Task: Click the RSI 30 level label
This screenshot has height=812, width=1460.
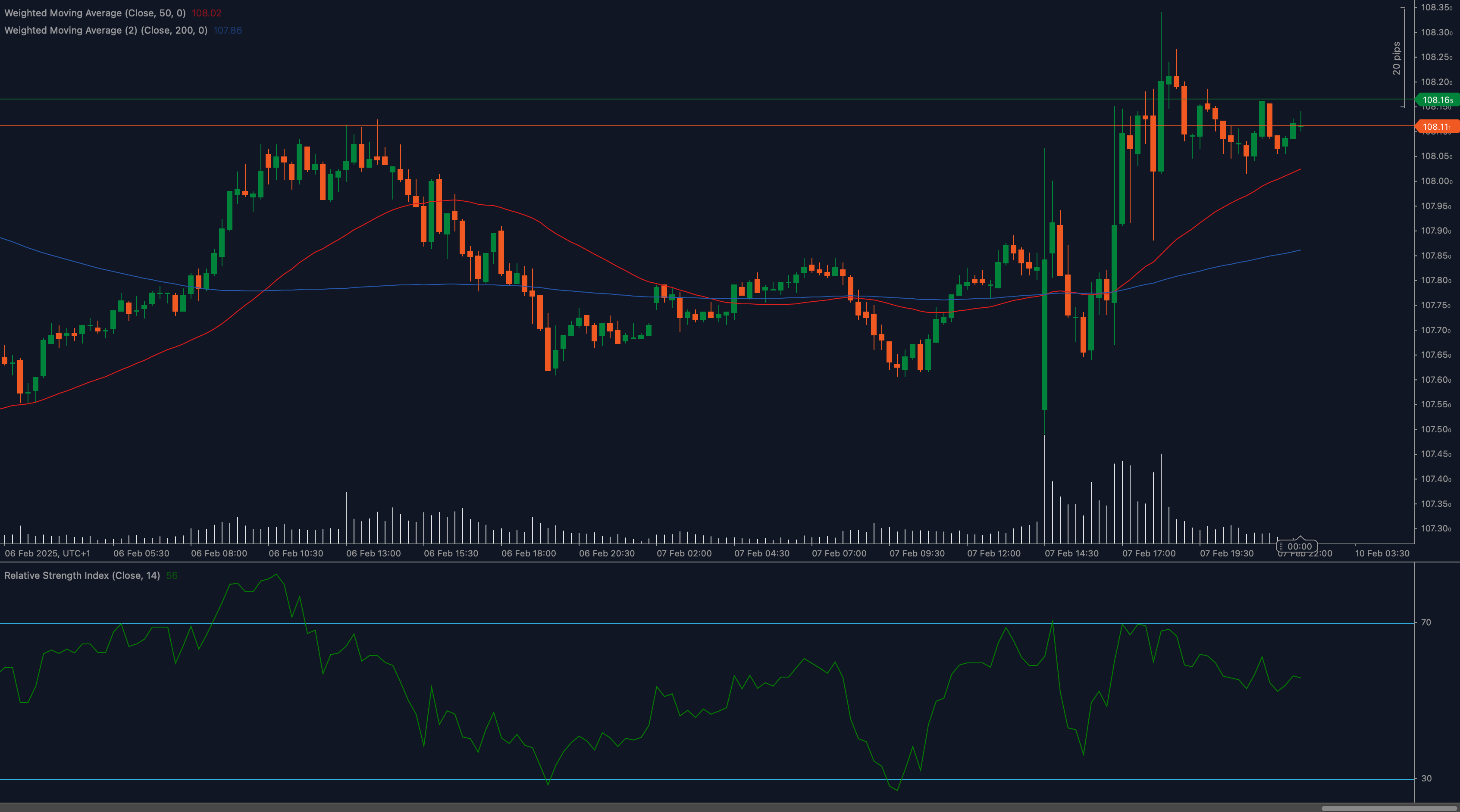Action: 1426,778
